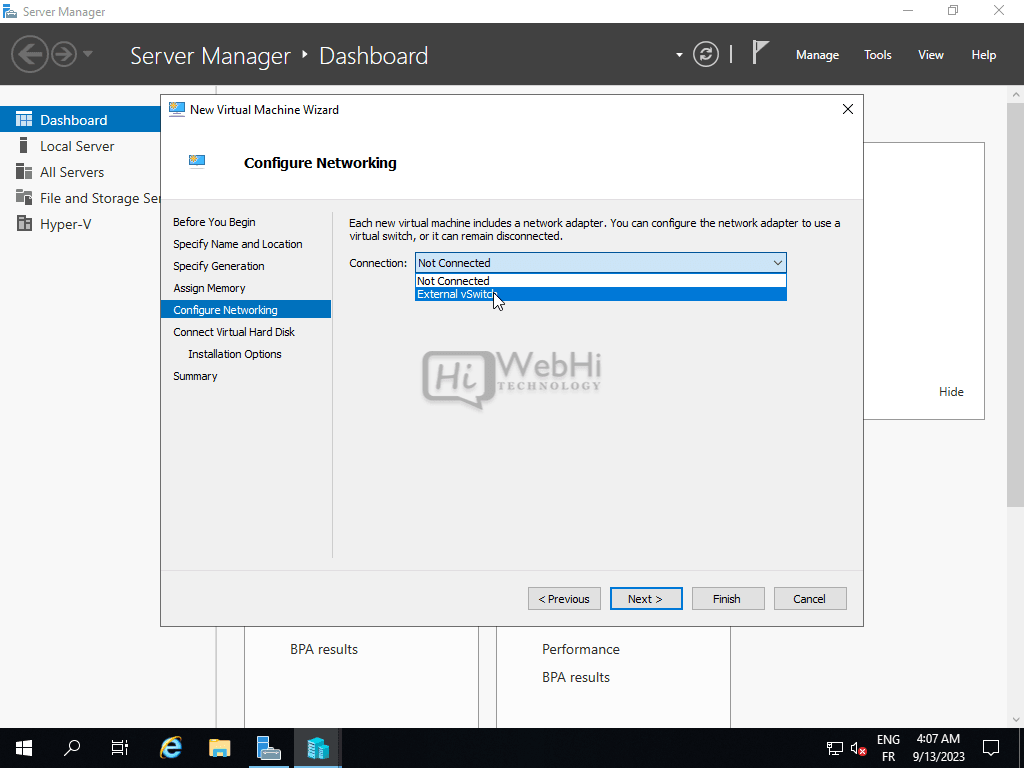Open the Help menu
Image resolution: width=1024 pixels, height=768 pixels.
[984, 55]
